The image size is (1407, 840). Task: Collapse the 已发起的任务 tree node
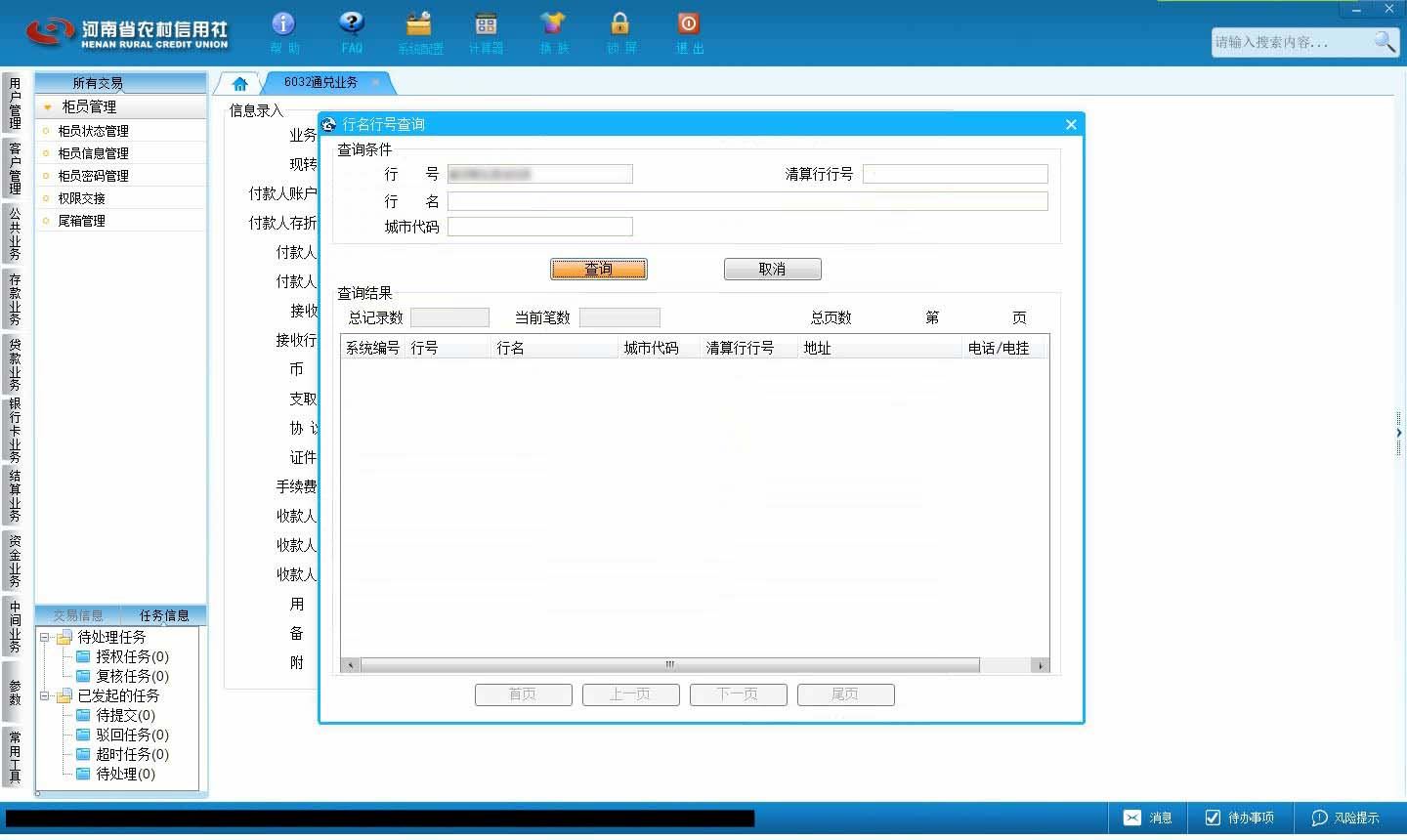(44, 695)
